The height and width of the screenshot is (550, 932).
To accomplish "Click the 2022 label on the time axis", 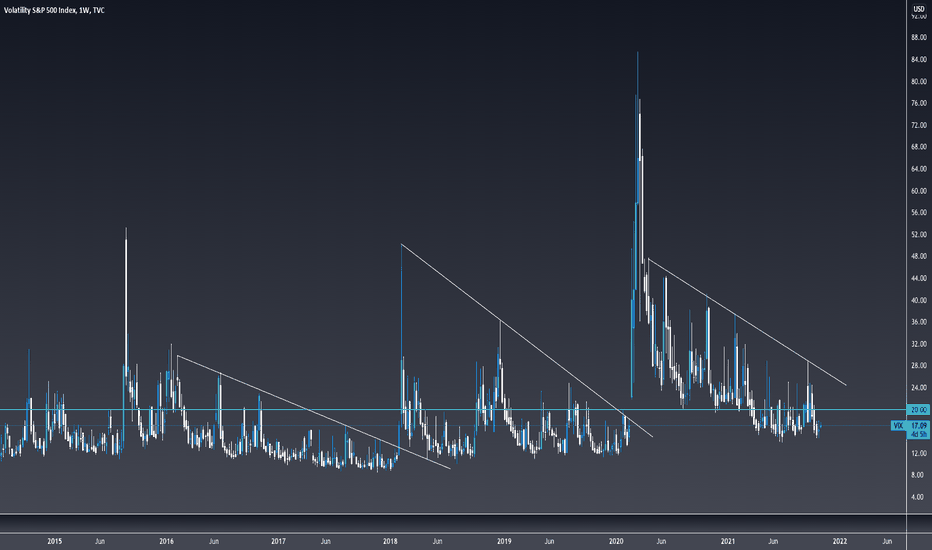I will 840,541.
